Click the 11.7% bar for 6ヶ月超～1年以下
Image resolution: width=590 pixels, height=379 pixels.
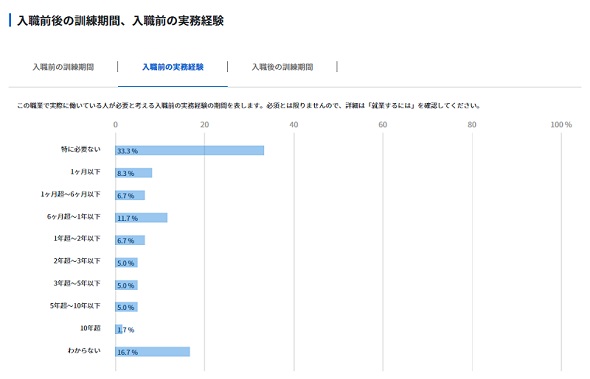pyautogui.click(x=141, y=218)
